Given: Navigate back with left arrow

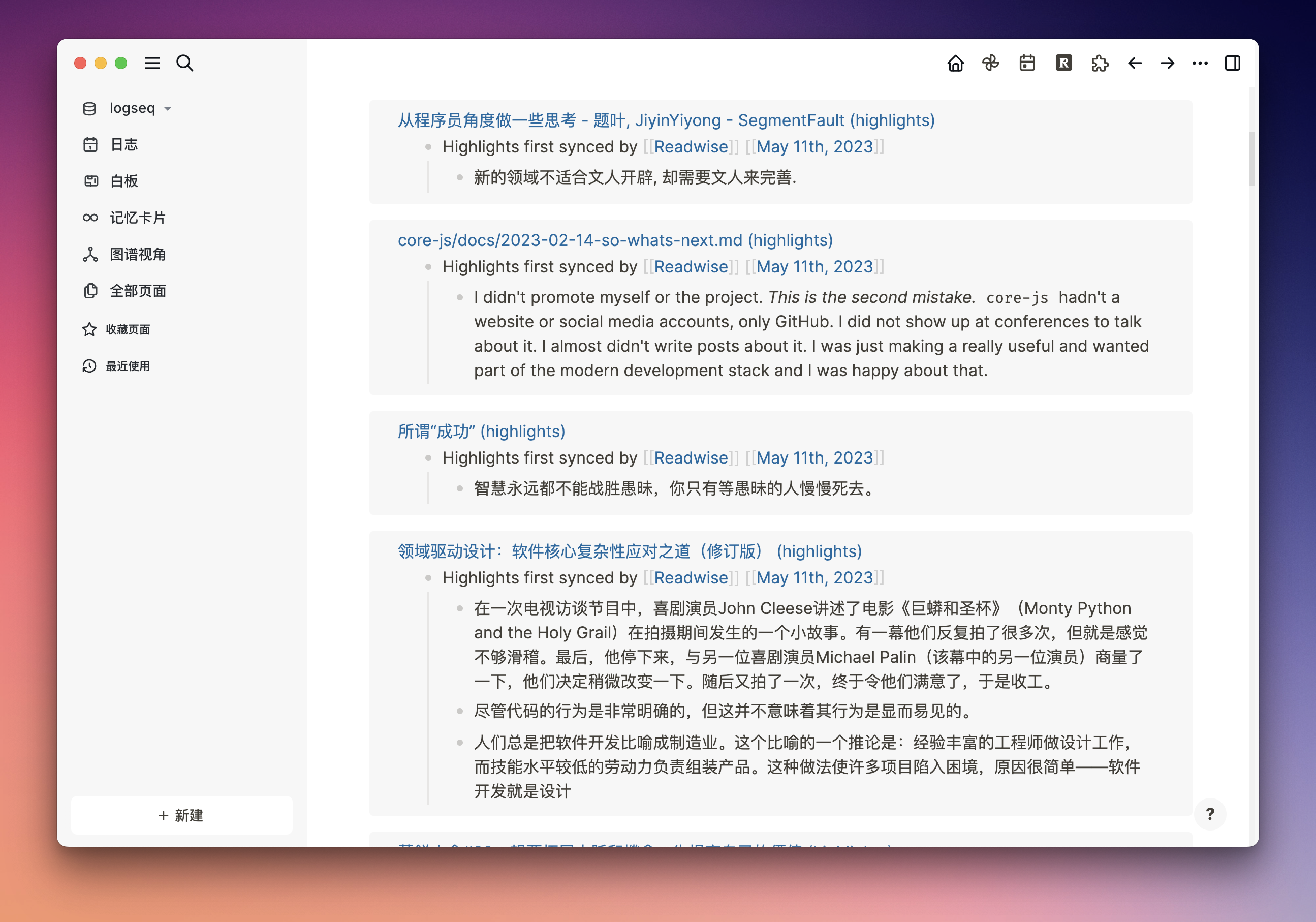Looking at the screenshot, I should click(x=1135, y=63).
